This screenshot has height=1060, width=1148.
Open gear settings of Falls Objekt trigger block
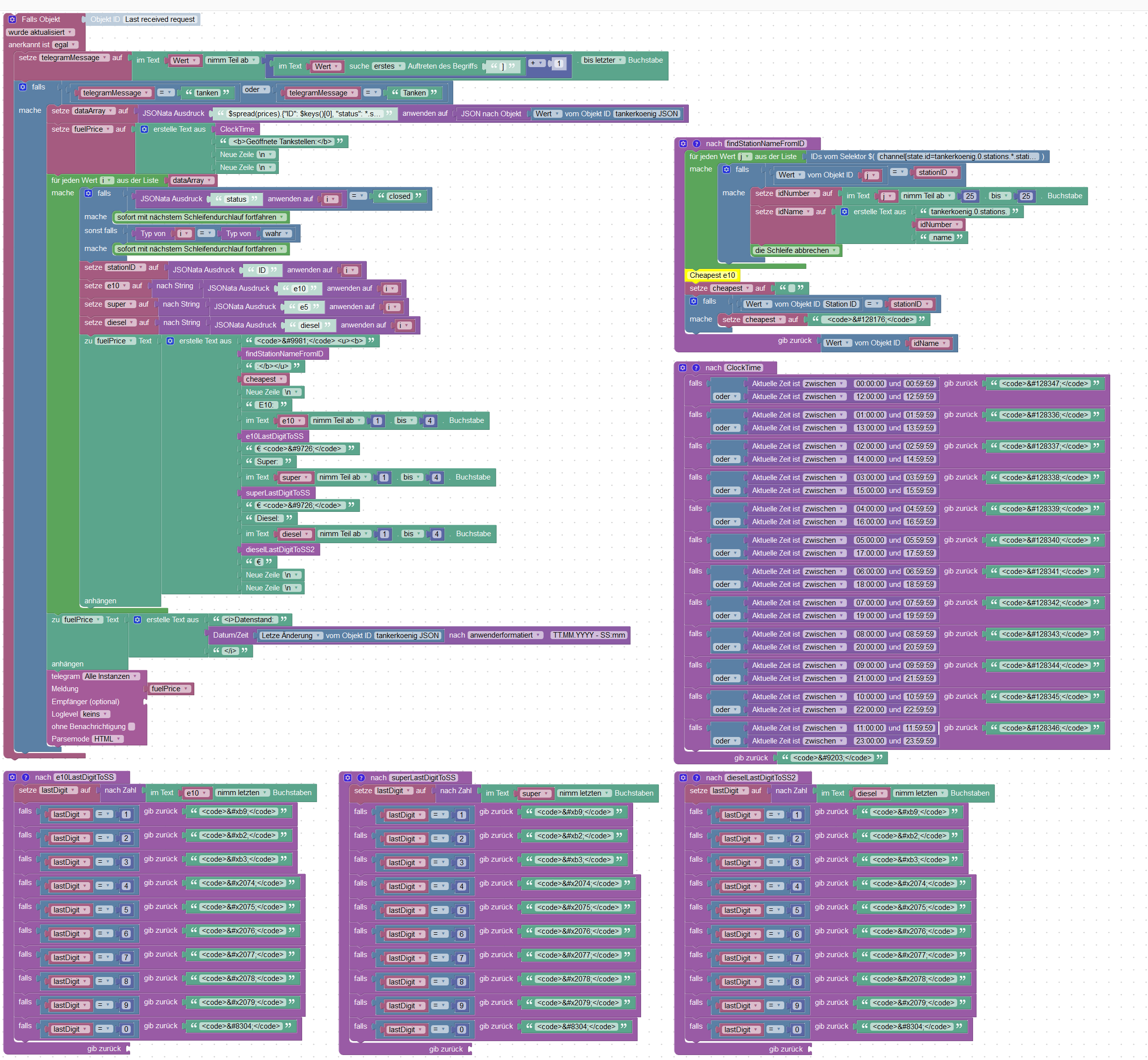tap(12, 19)
